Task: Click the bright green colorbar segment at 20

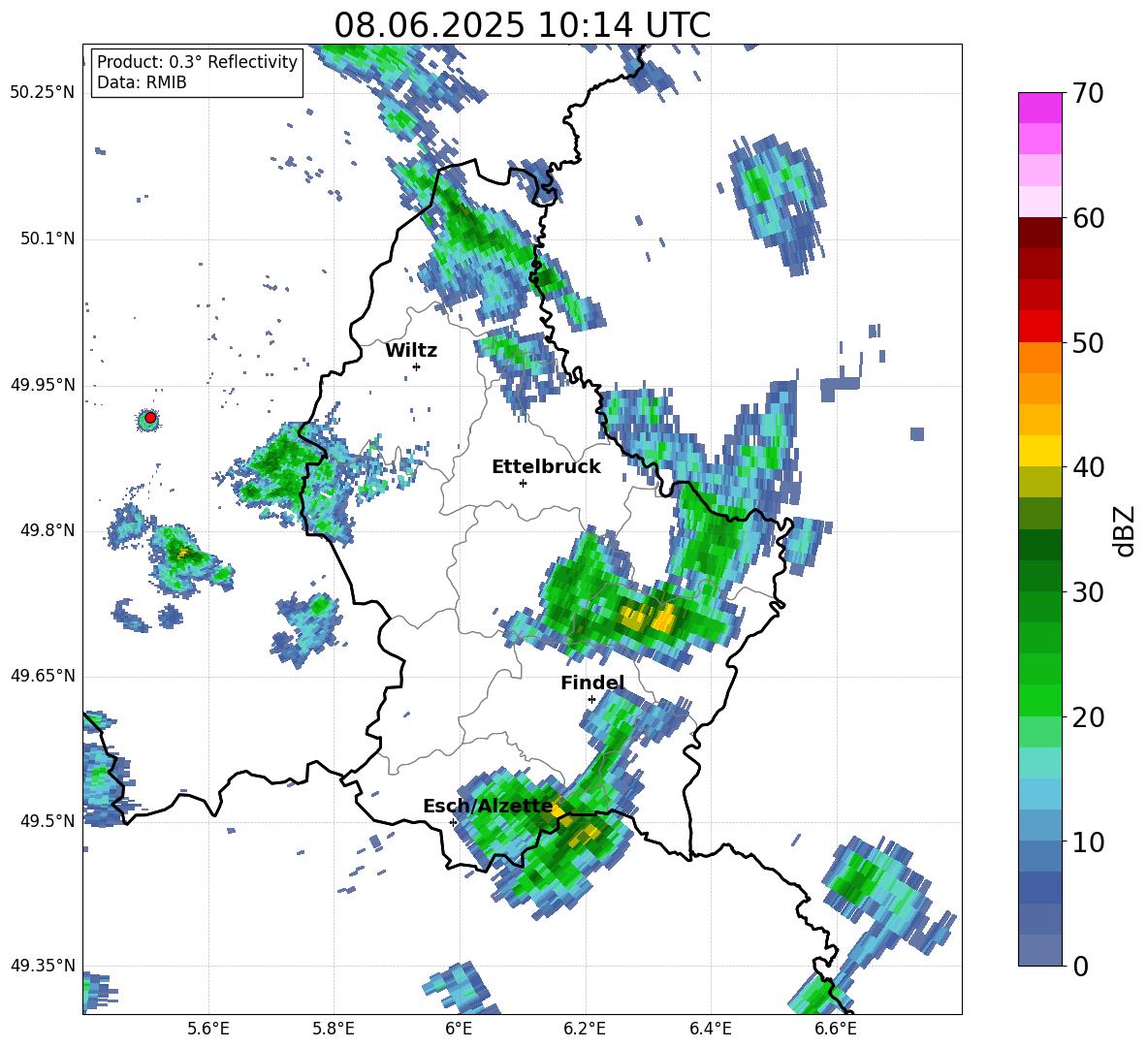Action: [x=1039, y=700]
